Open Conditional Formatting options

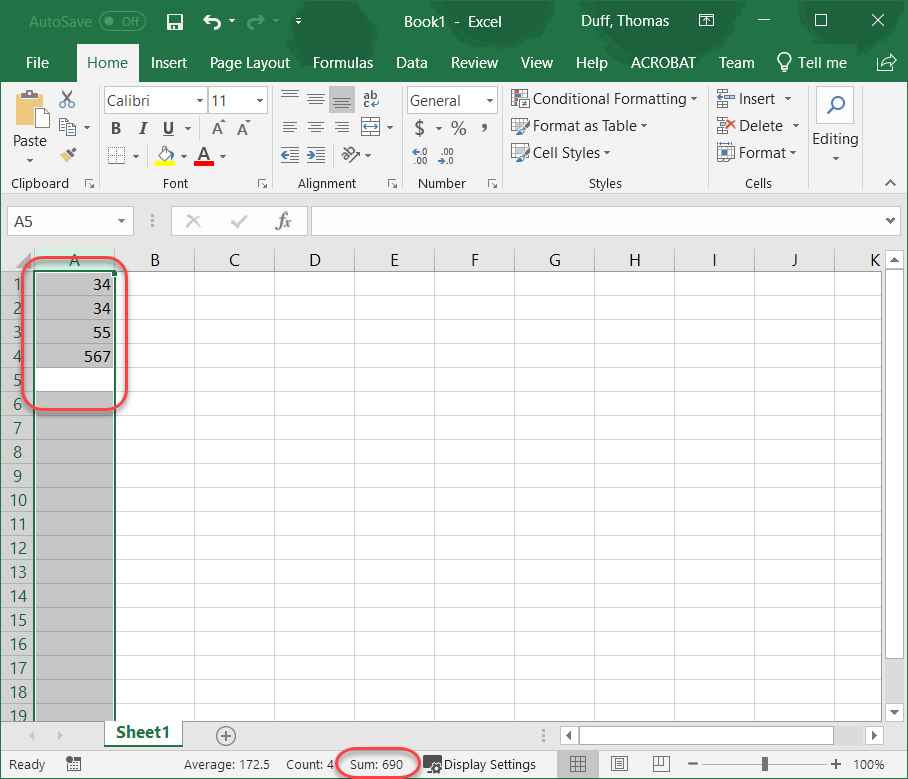click(604, 99)
